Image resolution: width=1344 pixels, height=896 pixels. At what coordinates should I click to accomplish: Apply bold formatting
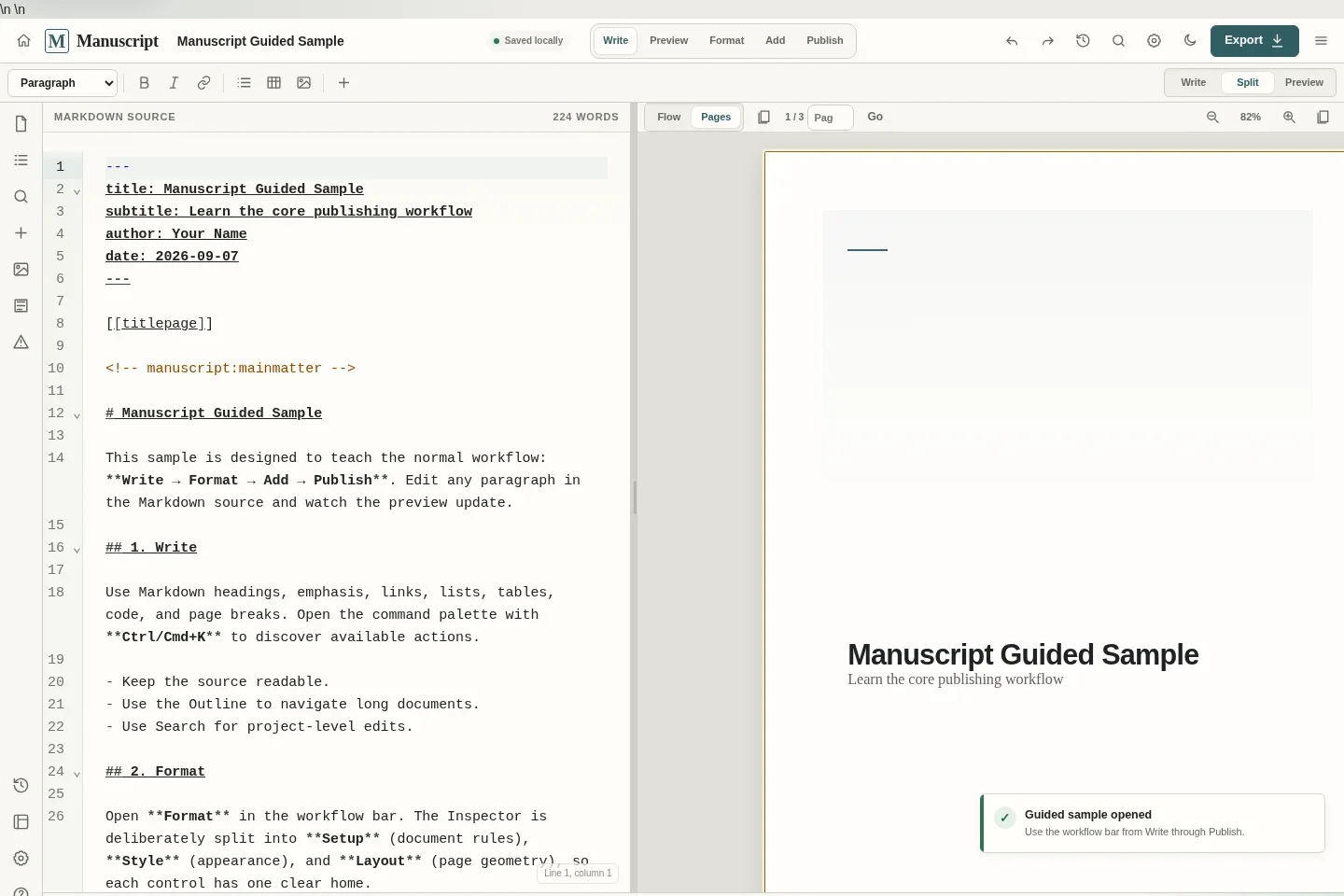coord(144,83)
